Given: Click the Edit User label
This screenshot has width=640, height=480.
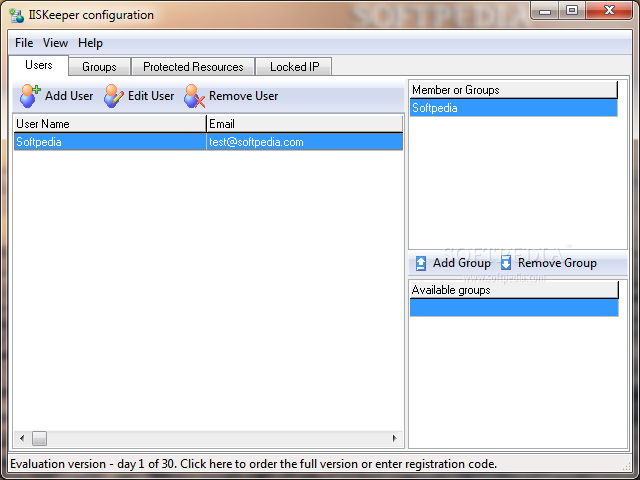Looking at the screenshot, I should [151, 96].
